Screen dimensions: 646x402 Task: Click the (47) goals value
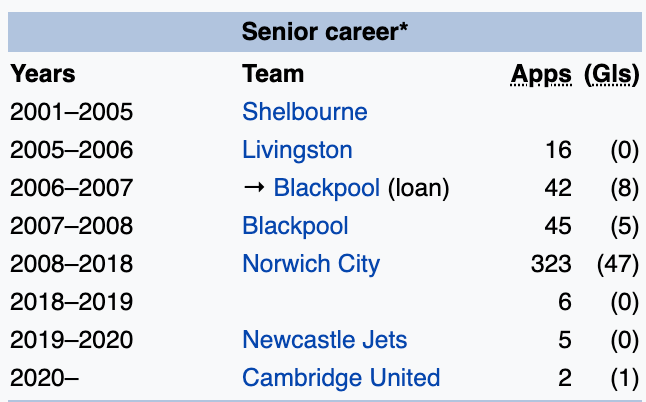pyautogui.click(x=614, y=264)
